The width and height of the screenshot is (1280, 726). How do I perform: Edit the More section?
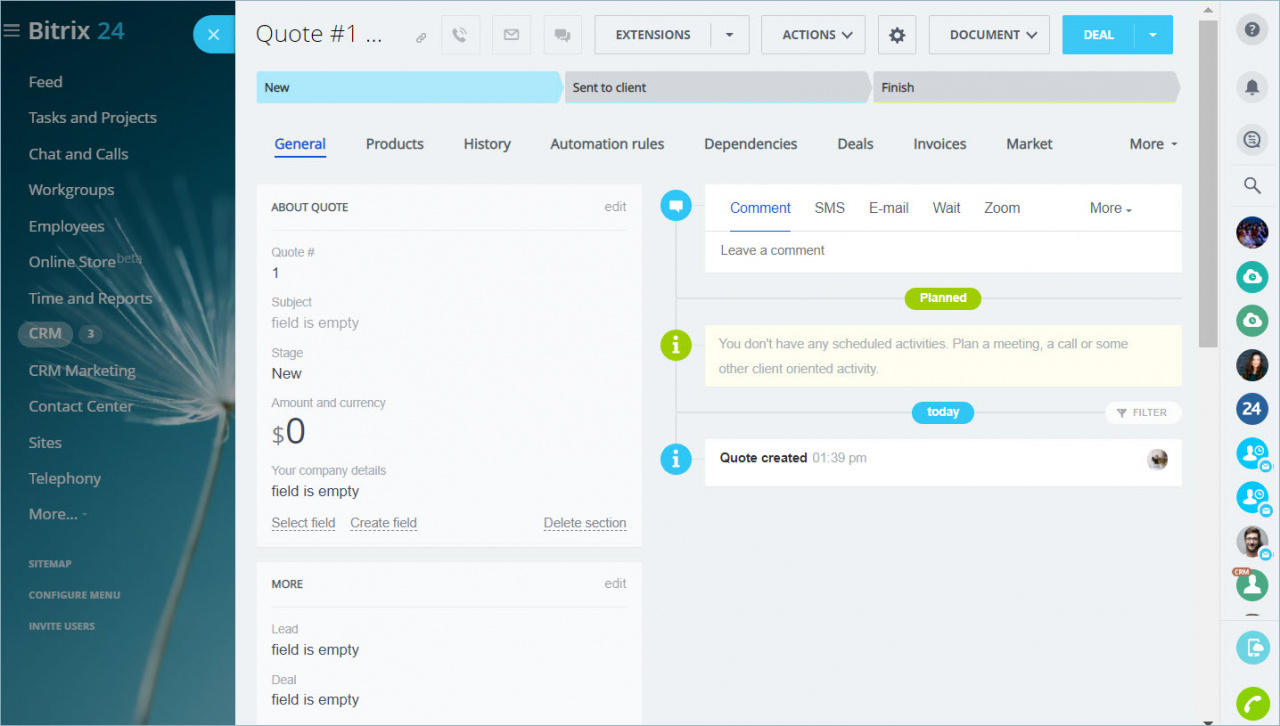coord(615,583)
